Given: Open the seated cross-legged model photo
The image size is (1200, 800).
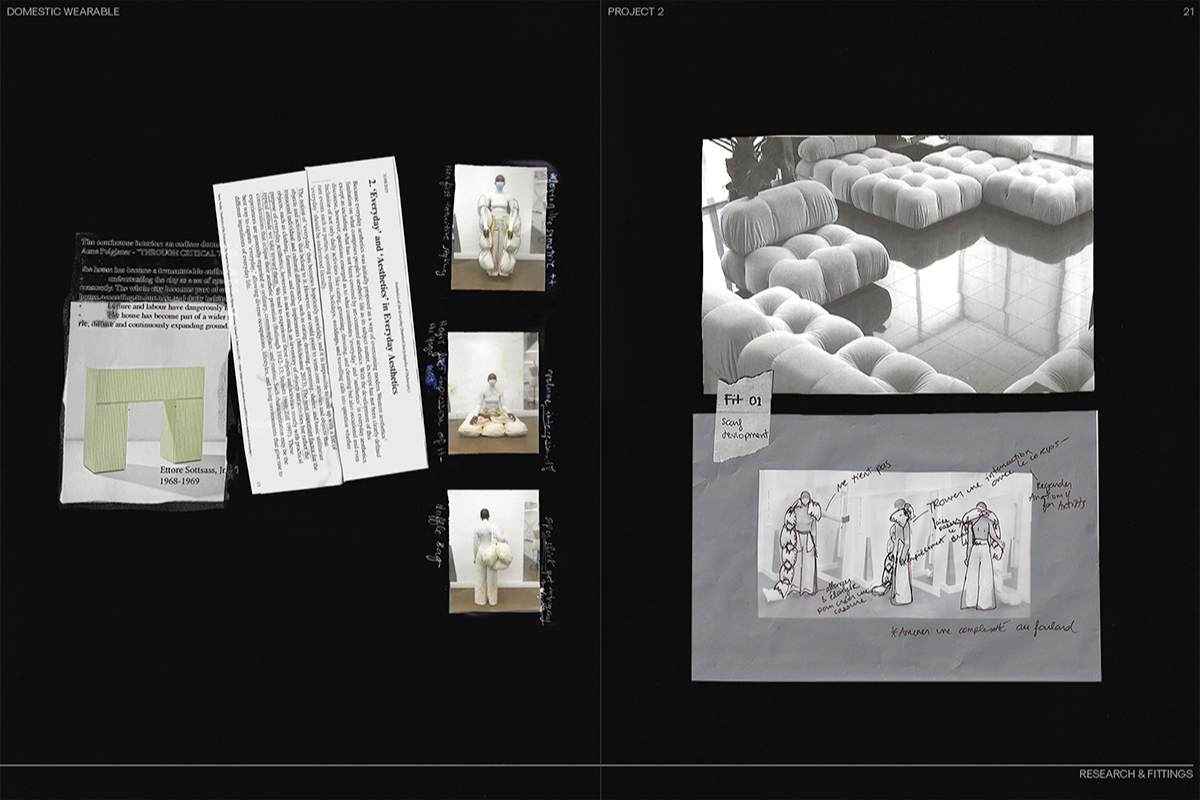Looking at the screenshot, I should [492, 392].
